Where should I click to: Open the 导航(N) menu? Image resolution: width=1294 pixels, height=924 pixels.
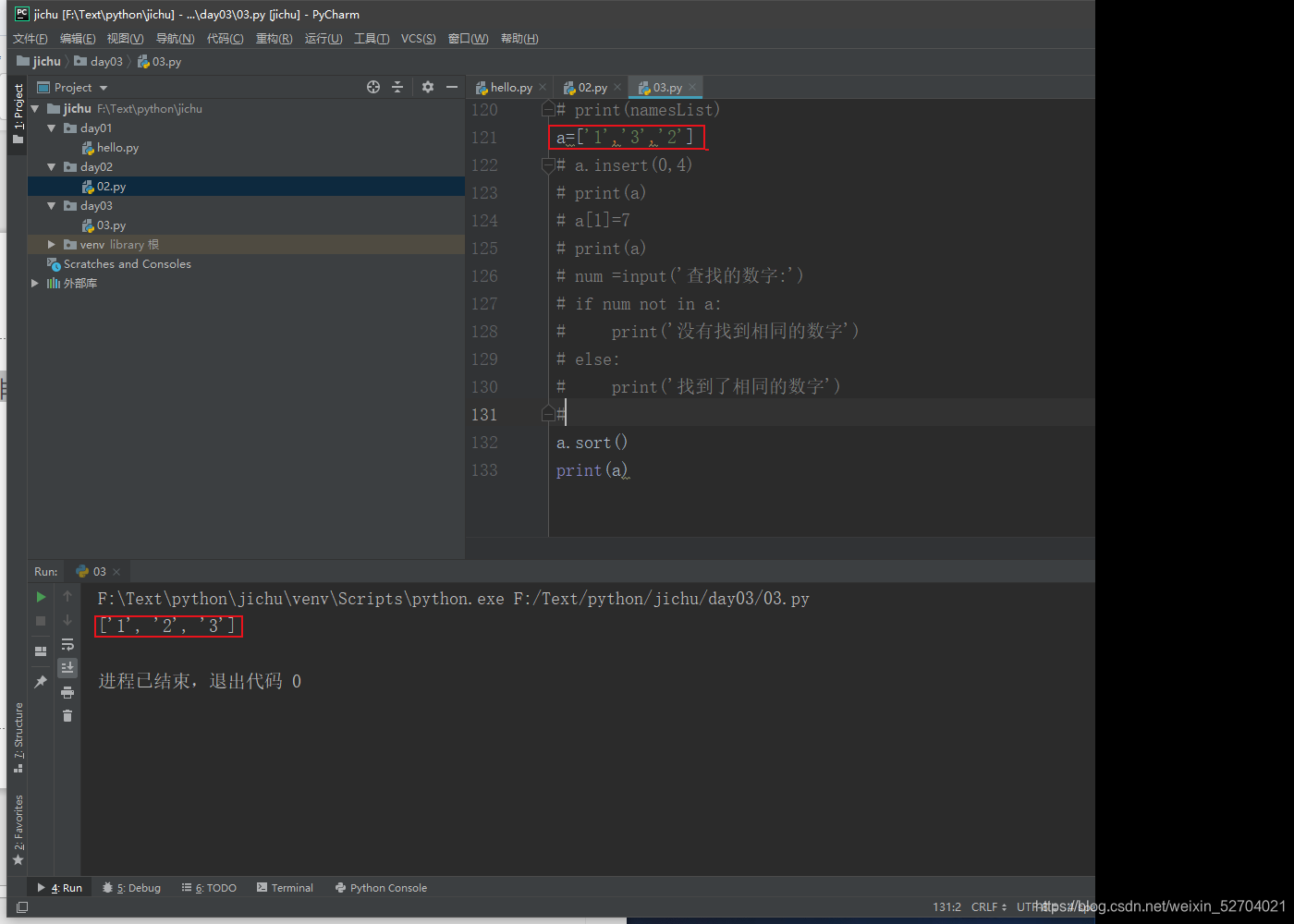175,39
